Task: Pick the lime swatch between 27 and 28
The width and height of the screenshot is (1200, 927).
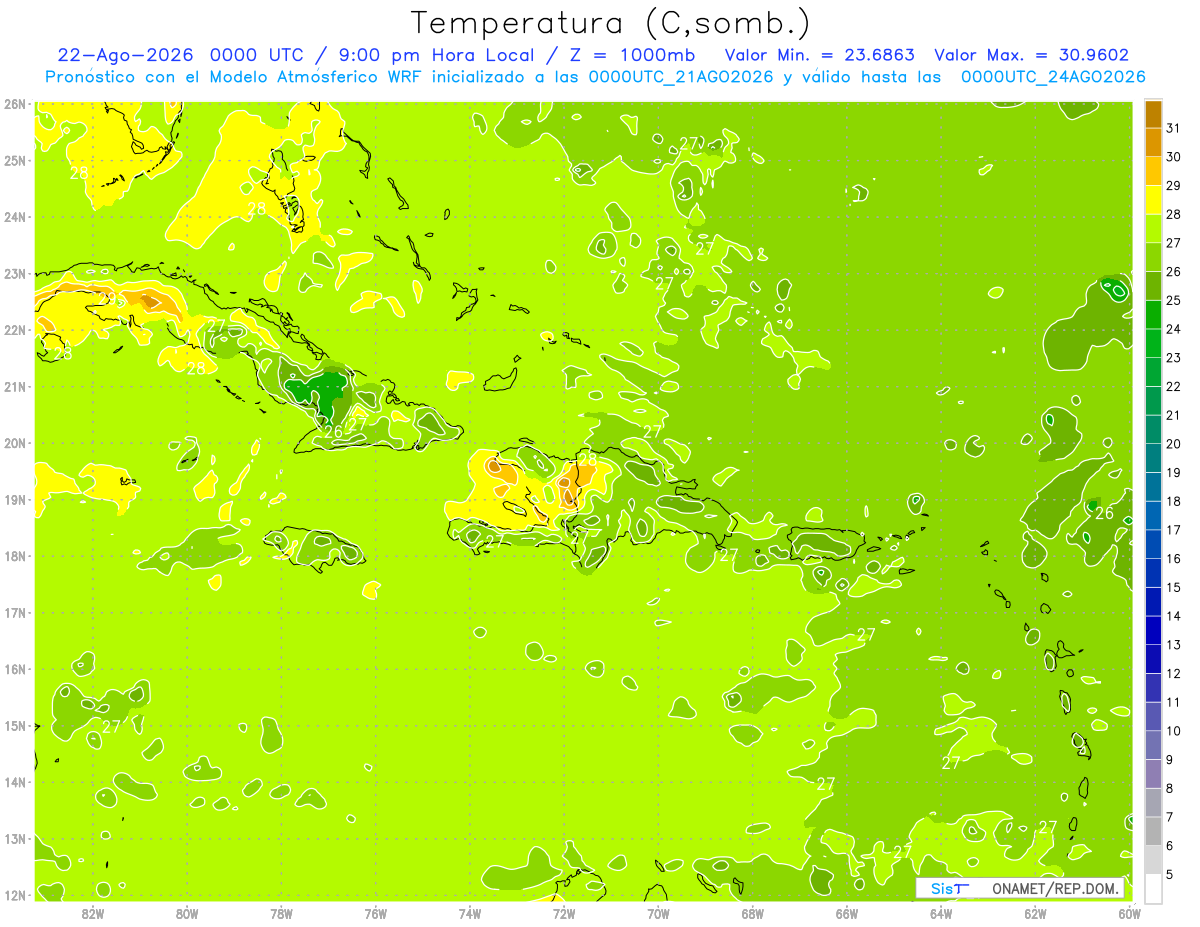Action: [x=1153, y=229]
